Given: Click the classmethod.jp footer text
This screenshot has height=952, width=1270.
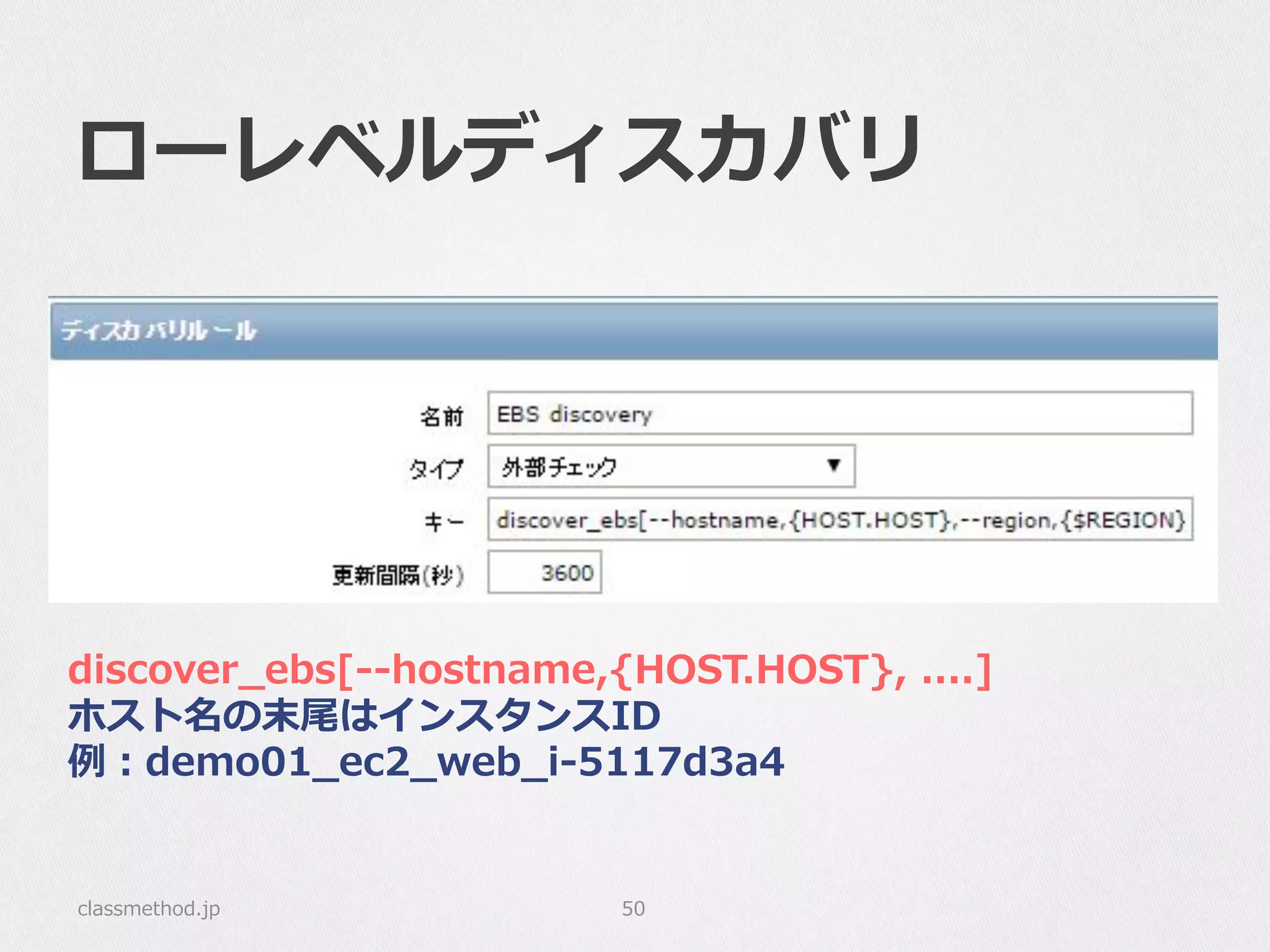Looking at the screenshot, I should click(149, 909).
